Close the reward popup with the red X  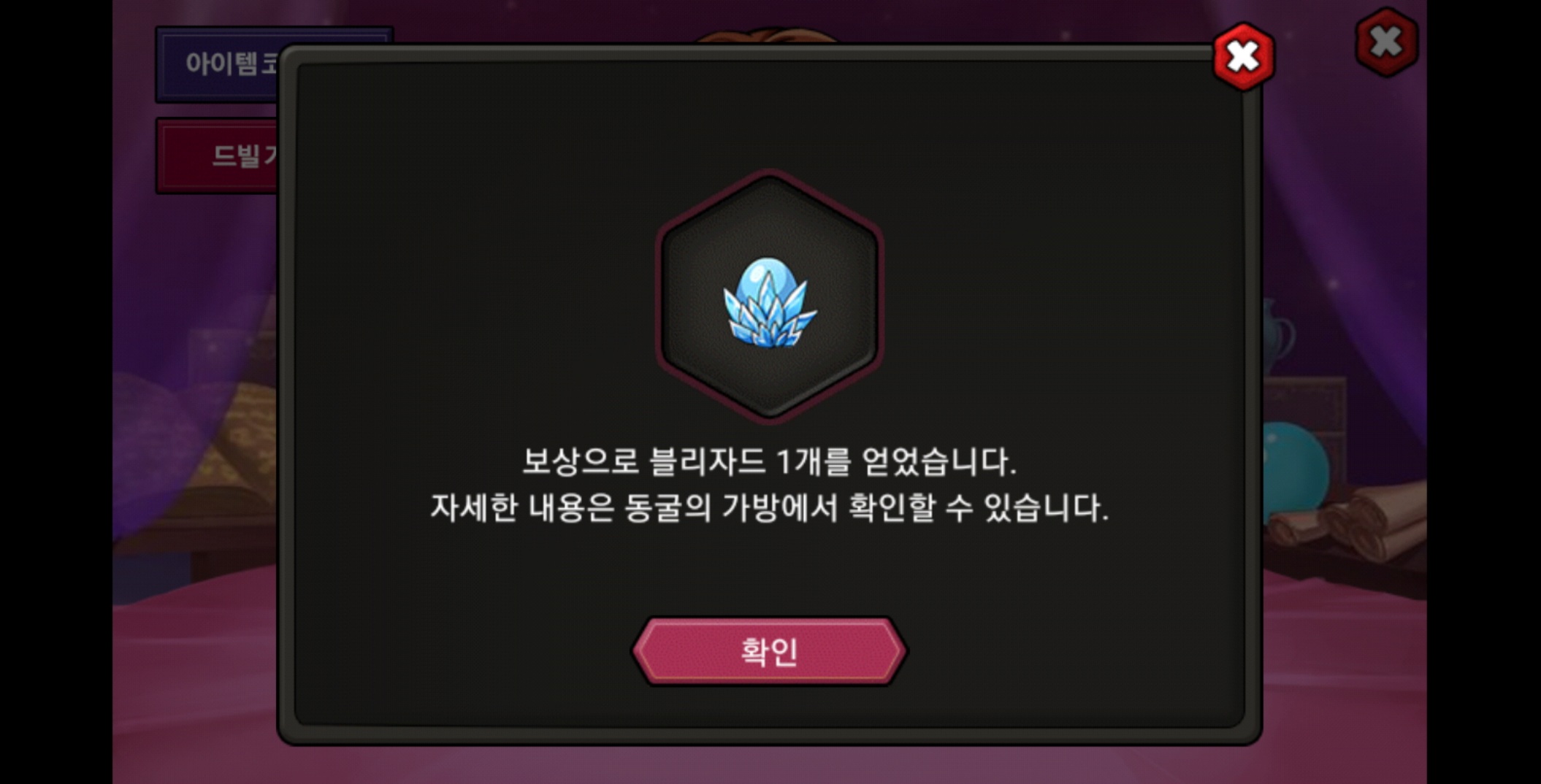point(1243,56)
